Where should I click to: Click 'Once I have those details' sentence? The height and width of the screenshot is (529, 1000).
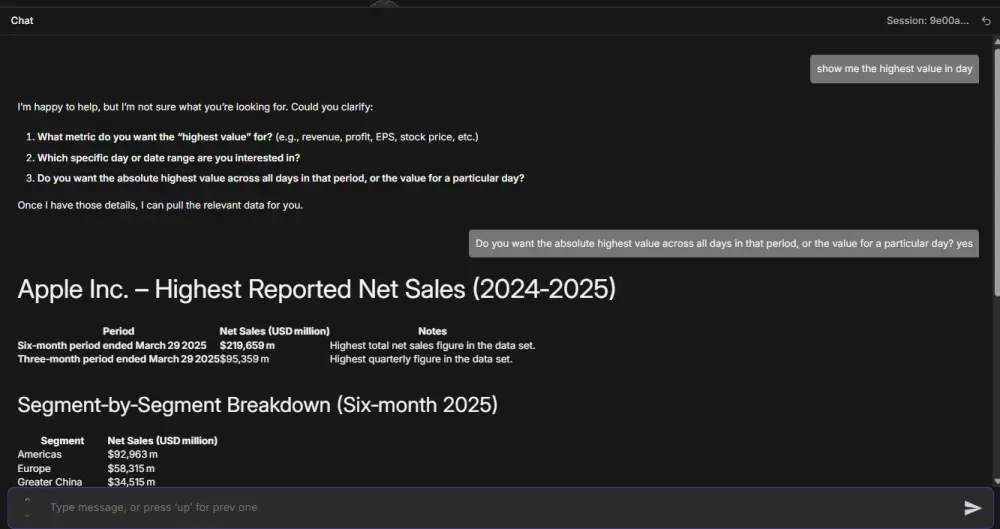coord(160,205)
